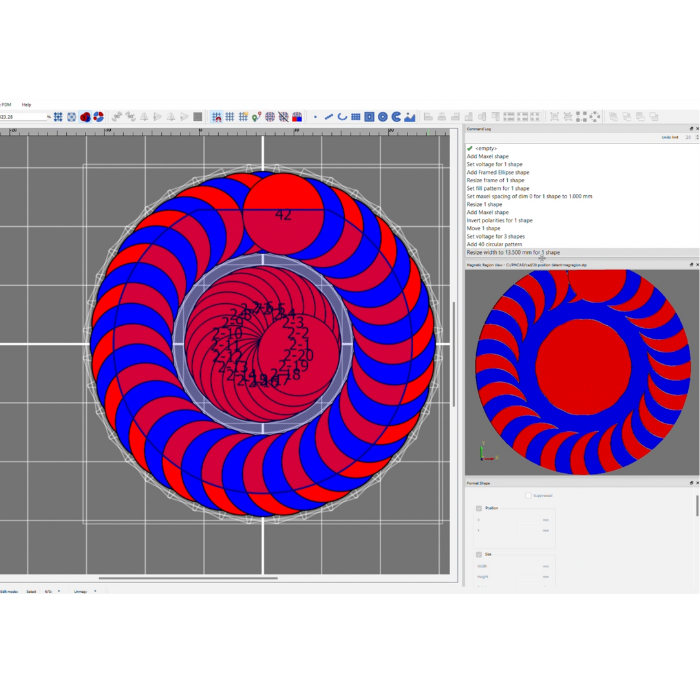
Task: Toggle the grid display icon
Action: pos(230,117)
